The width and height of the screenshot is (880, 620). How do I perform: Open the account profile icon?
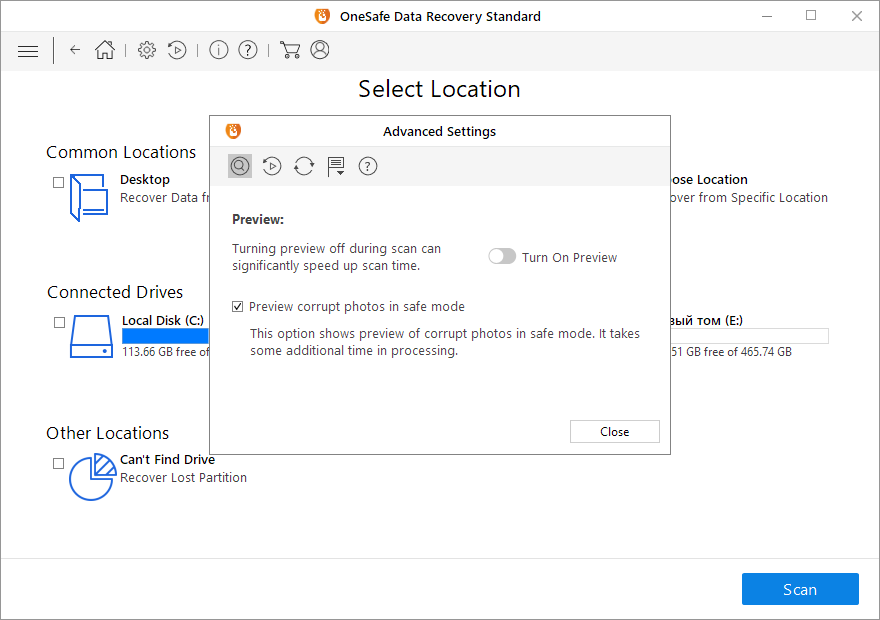click(319, 49)
